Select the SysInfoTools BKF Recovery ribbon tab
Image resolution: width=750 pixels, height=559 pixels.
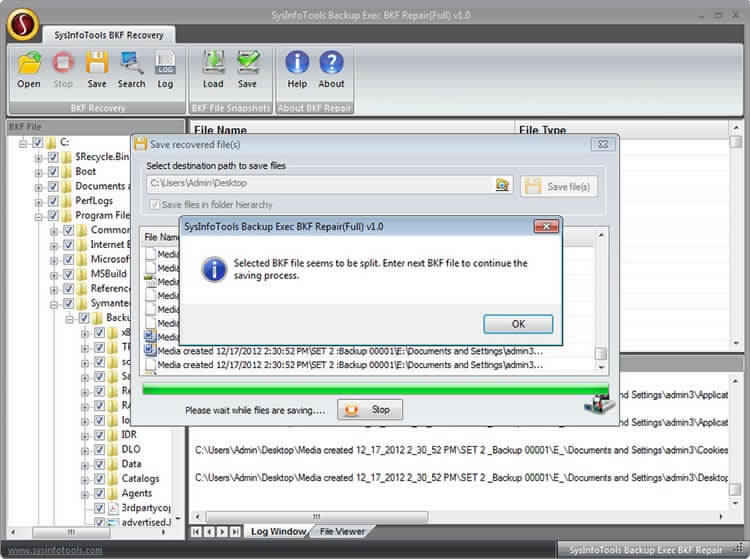pyautogui.click(x=109, y=35)
